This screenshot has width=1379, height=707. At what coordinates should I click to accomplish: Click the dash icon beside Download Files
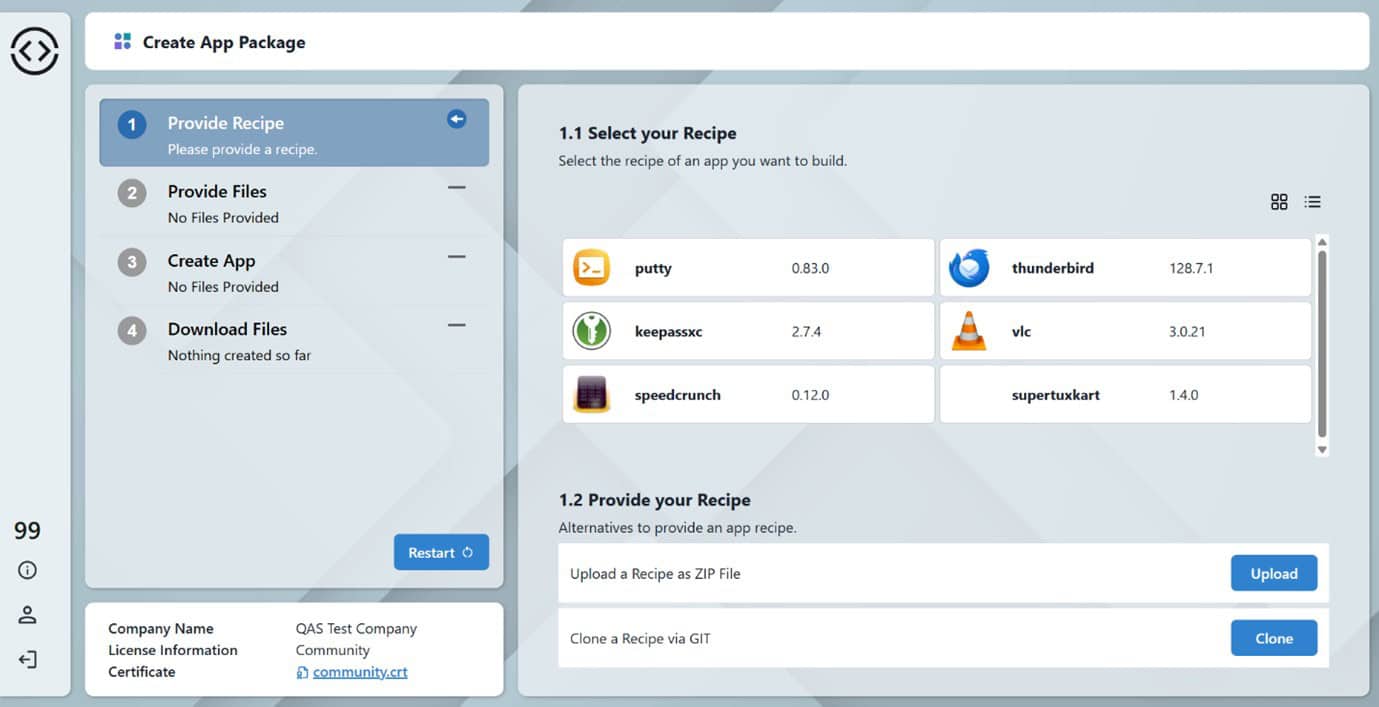tap(456, 325)
